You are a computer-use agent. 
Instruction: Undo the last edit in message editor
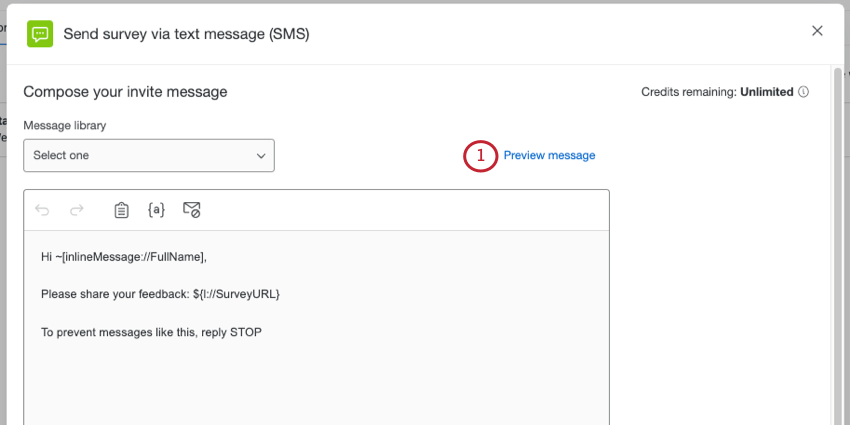42,210
